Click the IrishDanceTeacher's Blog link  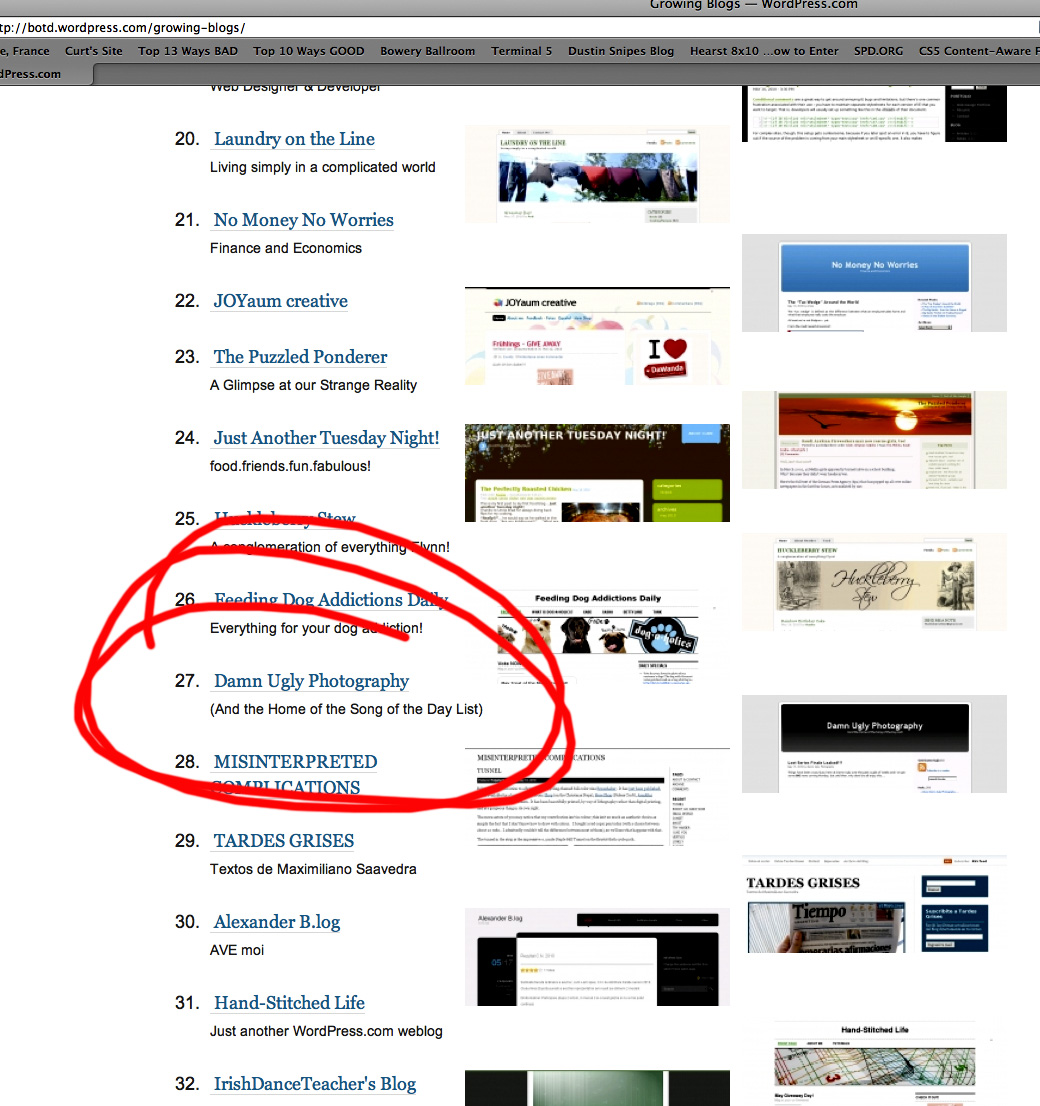click(x=314, y=1085)
